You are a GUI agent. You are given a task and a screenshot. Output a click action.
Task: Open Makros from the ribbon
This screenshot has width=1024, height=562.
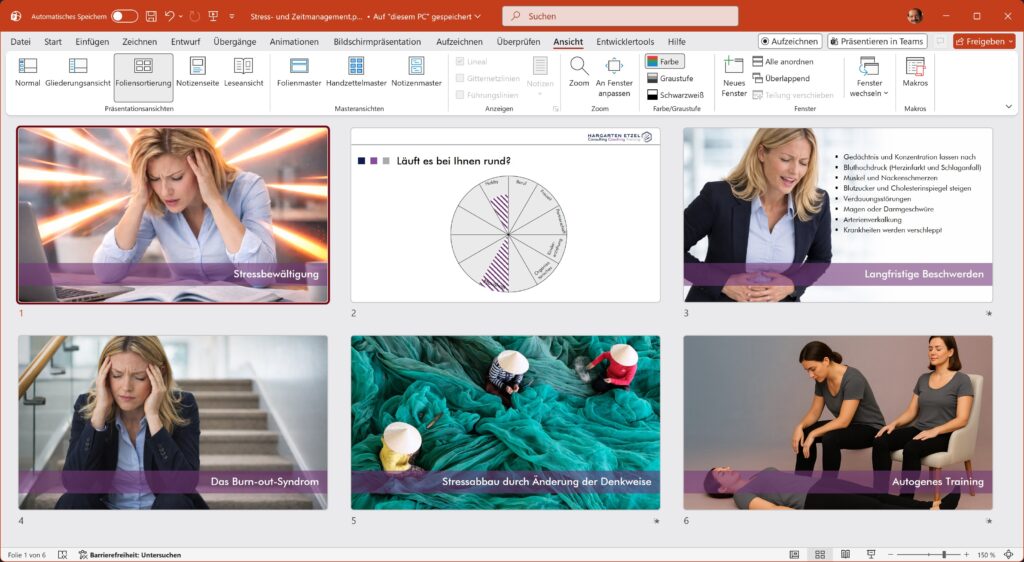pos(915,72)
